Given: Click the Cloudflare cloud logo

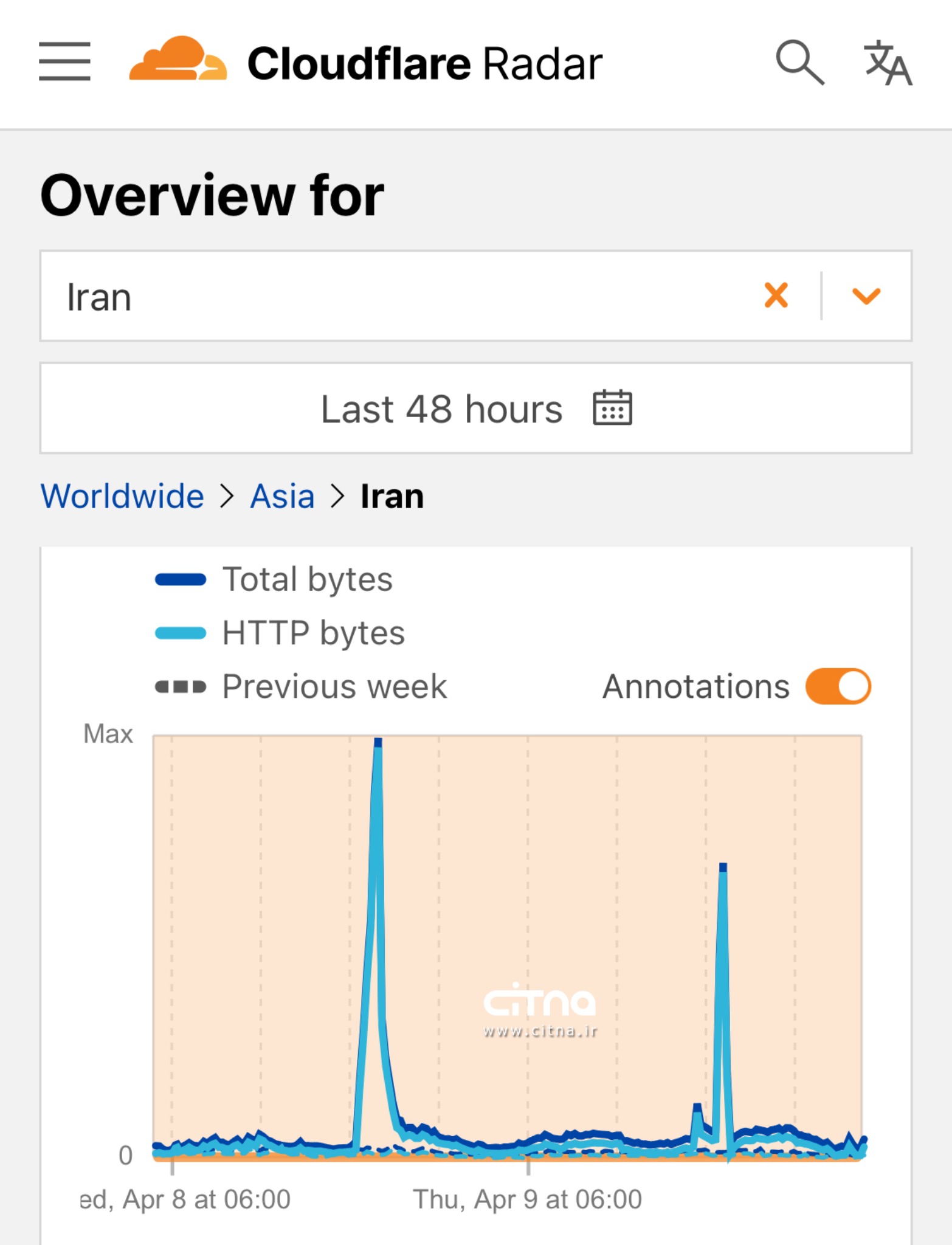Looking at the screenshot, I should [x=178, y=60].
